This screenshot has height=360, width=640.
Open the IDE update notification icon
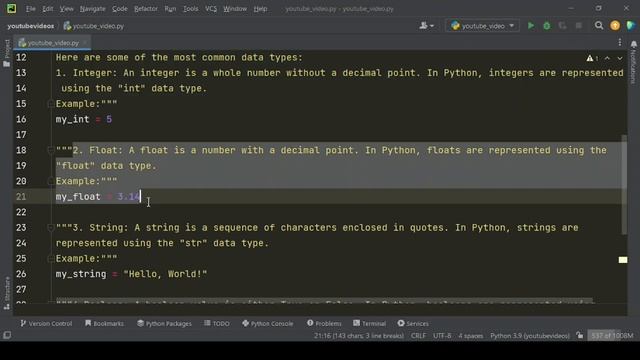615,26
